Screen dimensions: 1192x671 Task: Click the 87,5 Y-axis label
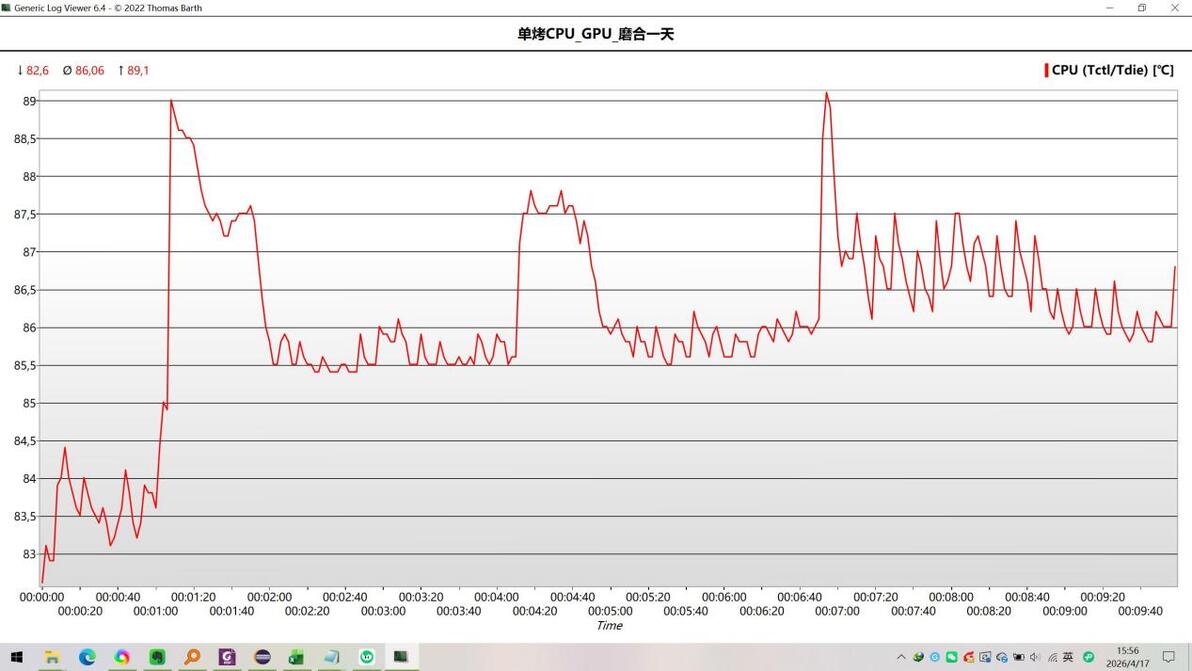coord(24,214)
